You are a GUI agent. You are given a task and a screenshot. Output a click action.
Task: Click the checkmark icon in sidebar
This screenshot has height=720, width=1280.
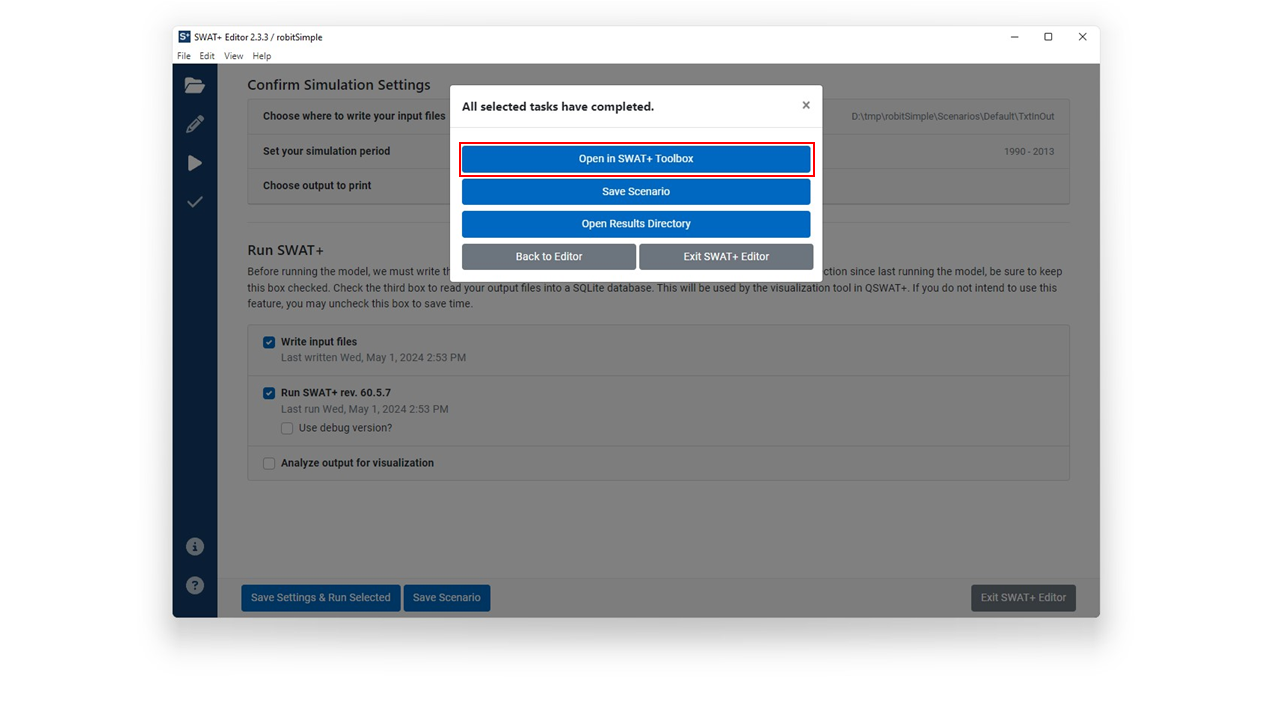point(194,202)
